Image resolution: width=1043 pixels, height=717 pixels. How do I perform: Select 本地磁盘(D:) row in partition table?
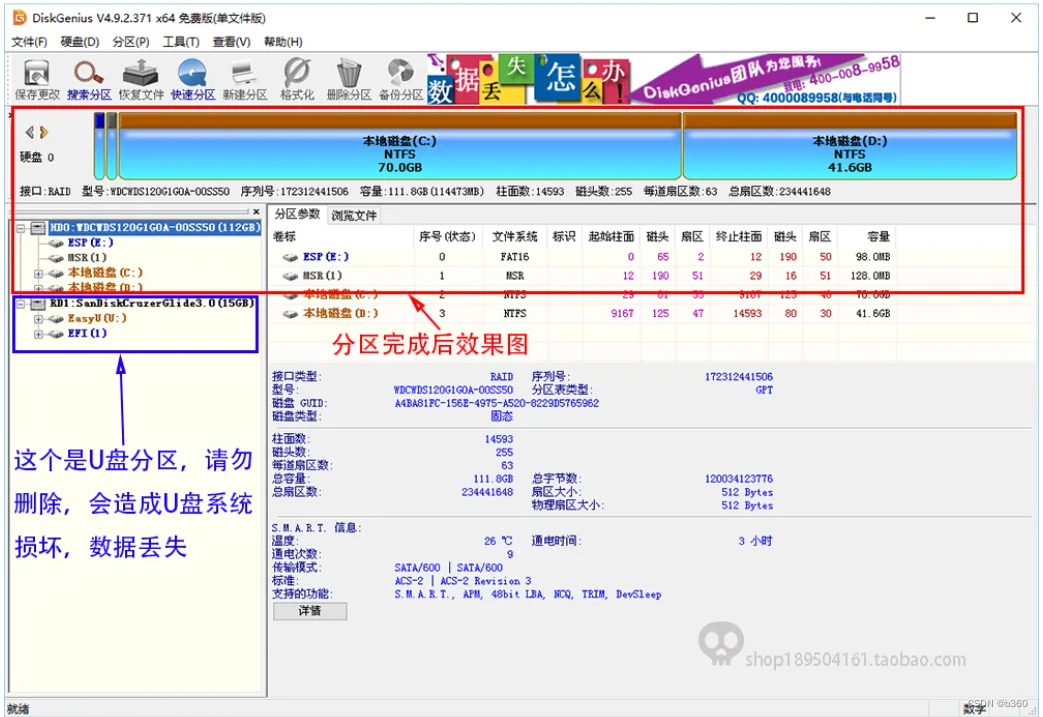point(585,313)
